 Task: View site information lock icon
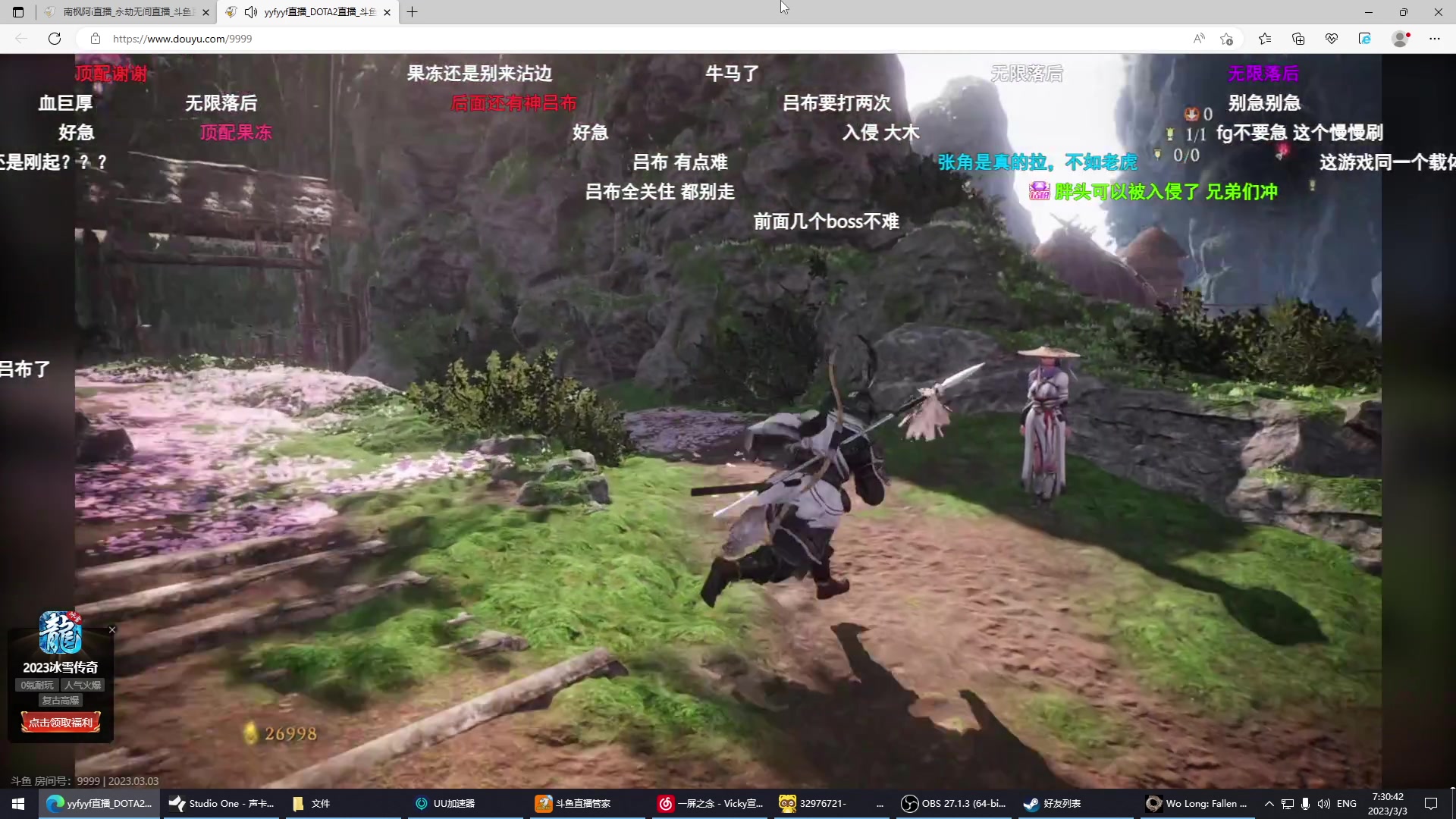pyautogui.click(x=95, y=39)
